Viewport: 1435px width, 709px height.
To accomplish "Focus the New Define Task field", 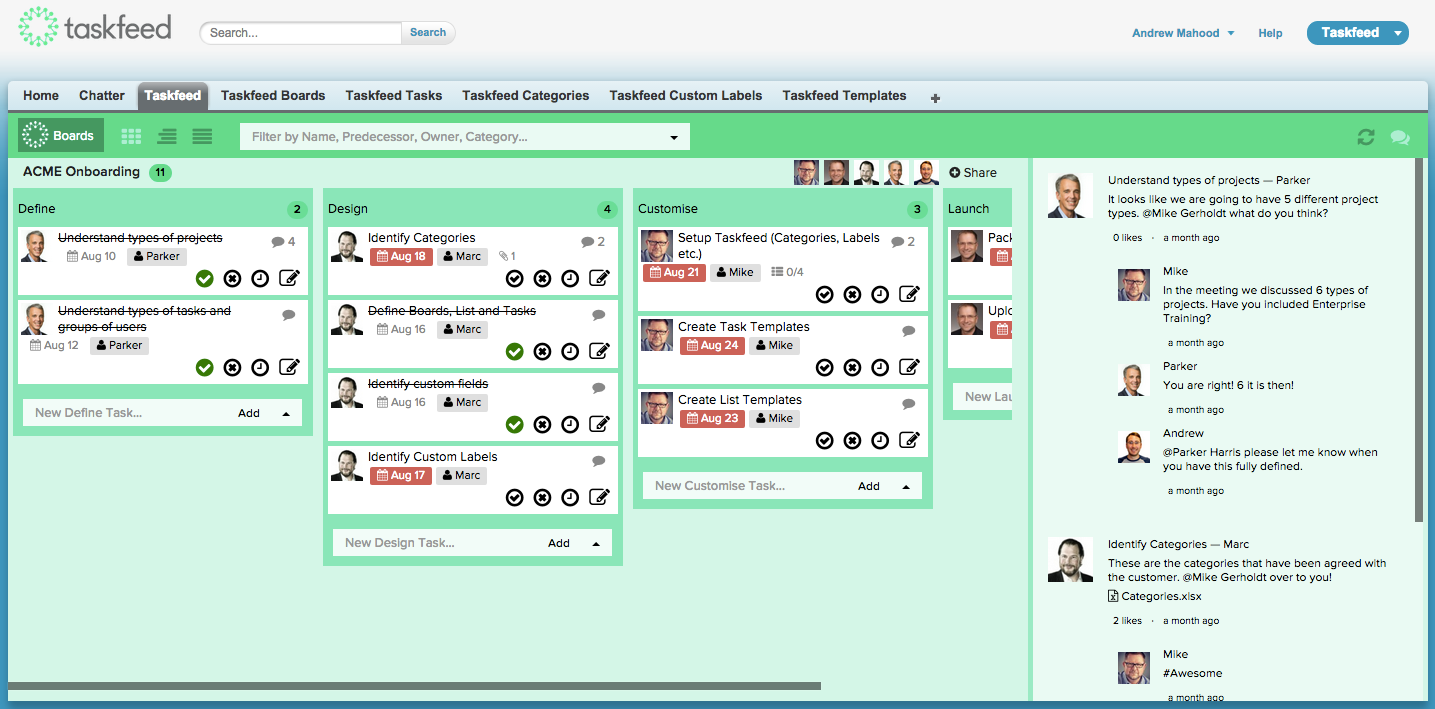I will (x=127, y=413).
